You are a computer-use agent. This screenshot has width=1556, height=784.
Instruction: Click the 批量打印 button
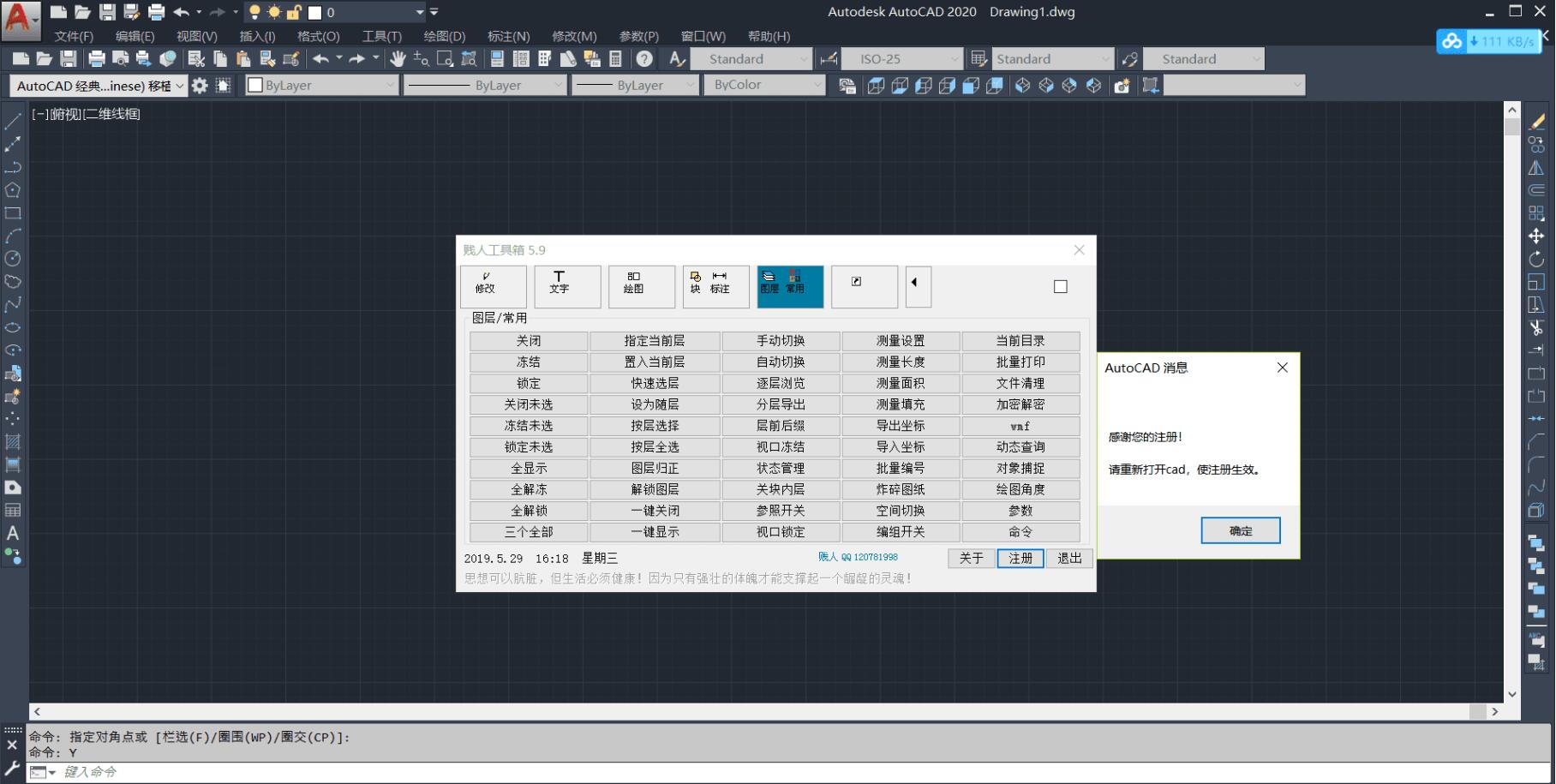1020,362
